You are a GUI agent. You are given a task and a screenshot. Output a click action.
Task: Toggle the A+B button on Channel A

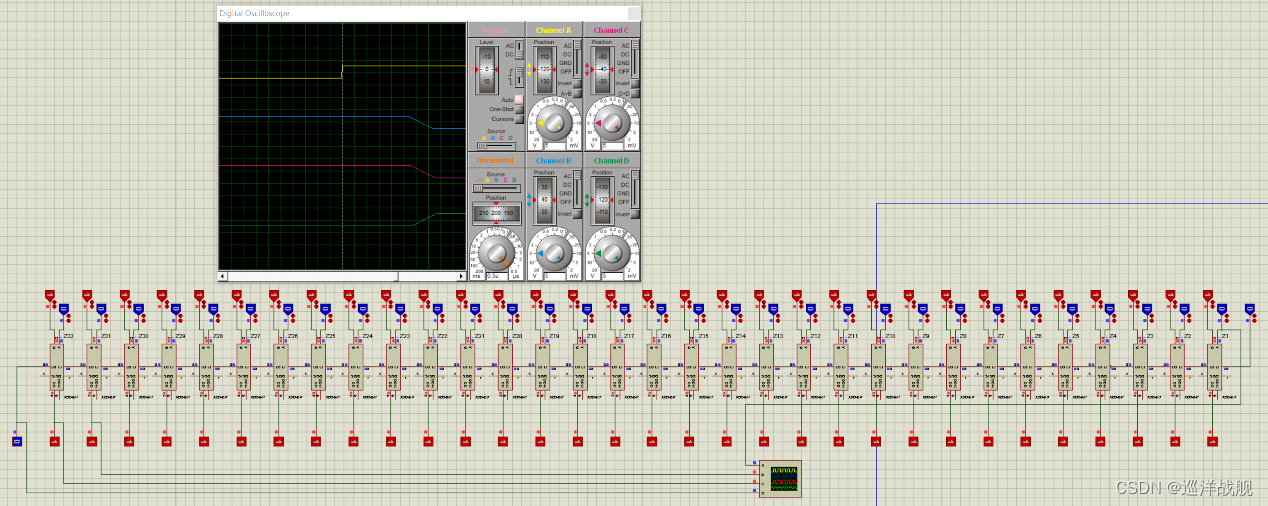[x=577, y=93]
